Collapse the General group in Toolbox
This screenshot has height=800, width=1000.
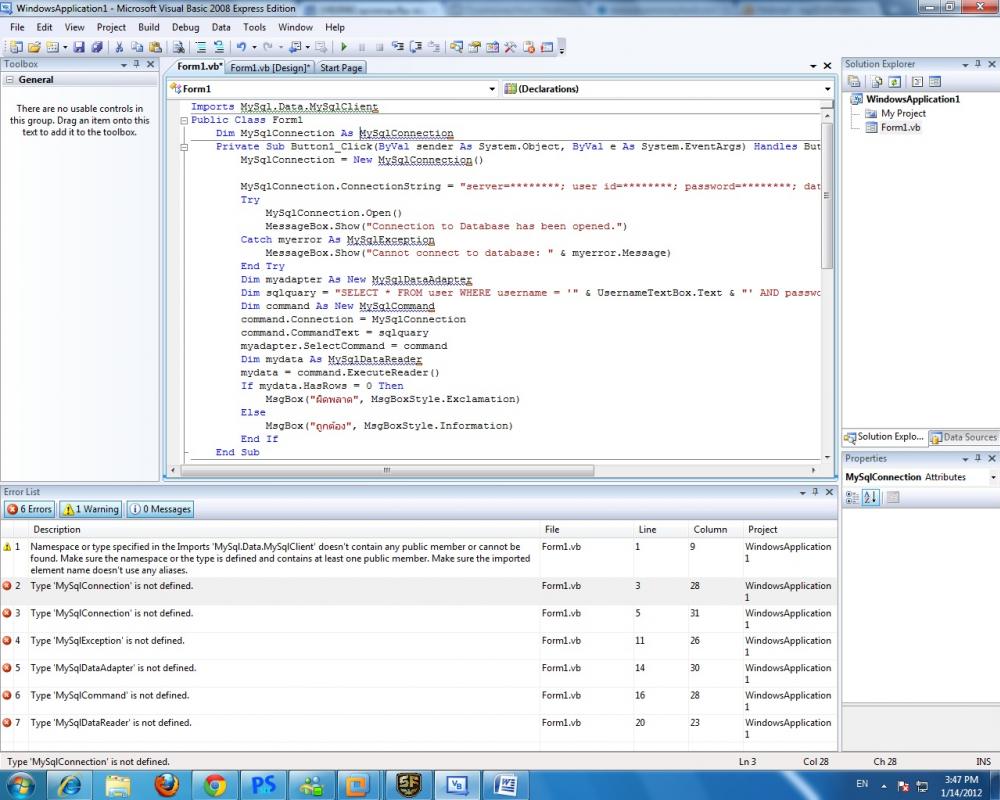click(10, 80)
